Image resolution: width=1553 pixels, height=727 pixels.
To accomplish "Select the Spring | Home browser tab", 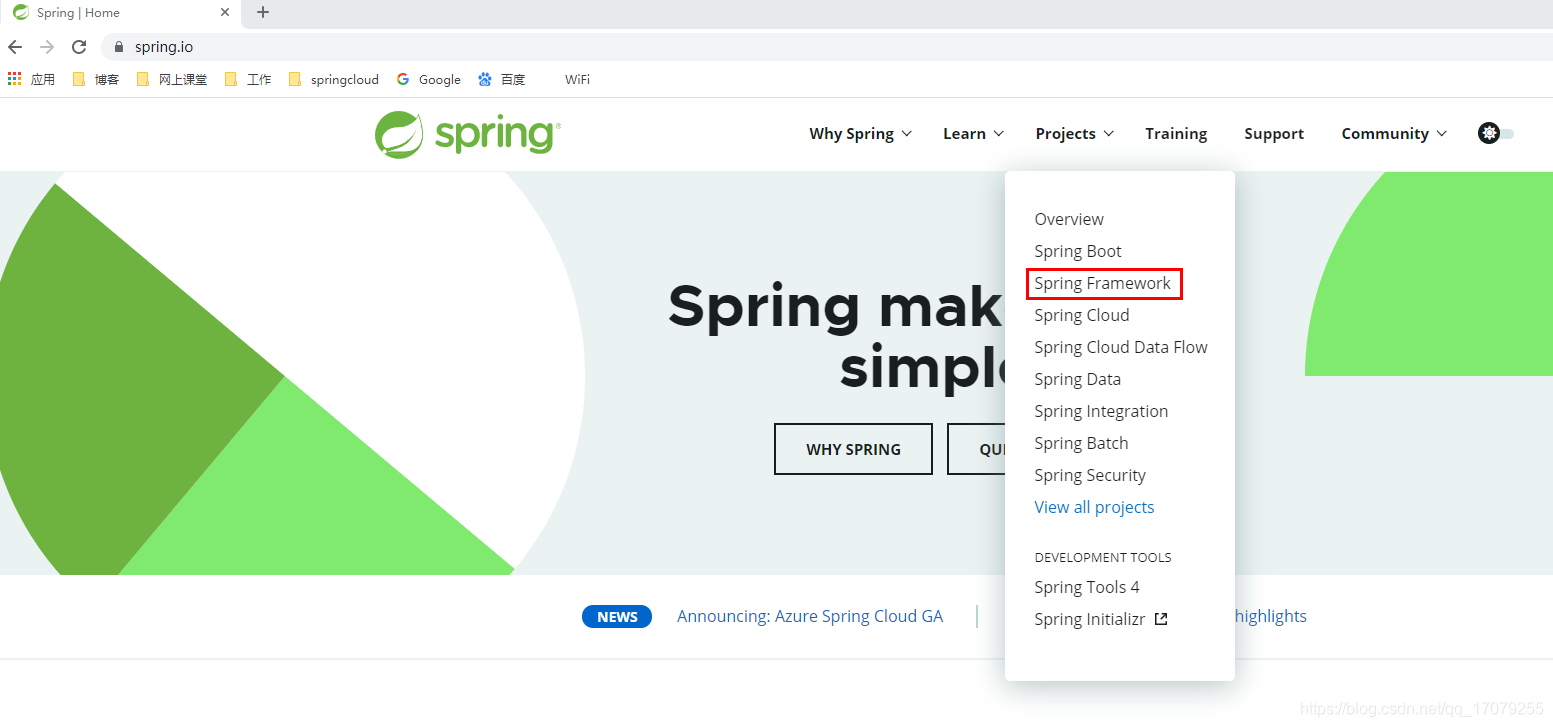I will pos(122,13).
